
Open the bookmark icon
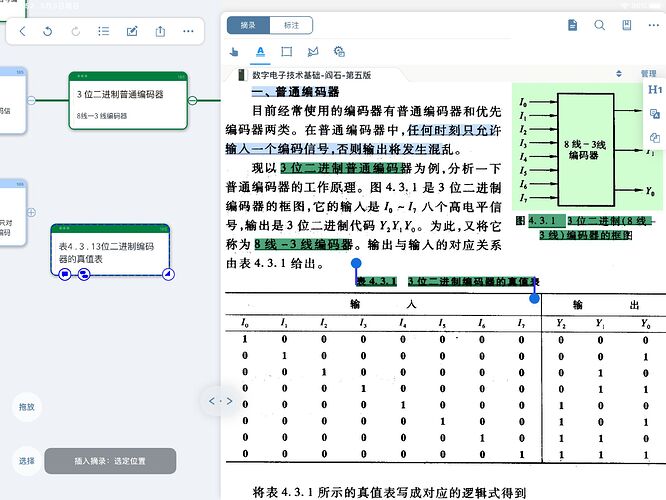(x=626, y=25)
